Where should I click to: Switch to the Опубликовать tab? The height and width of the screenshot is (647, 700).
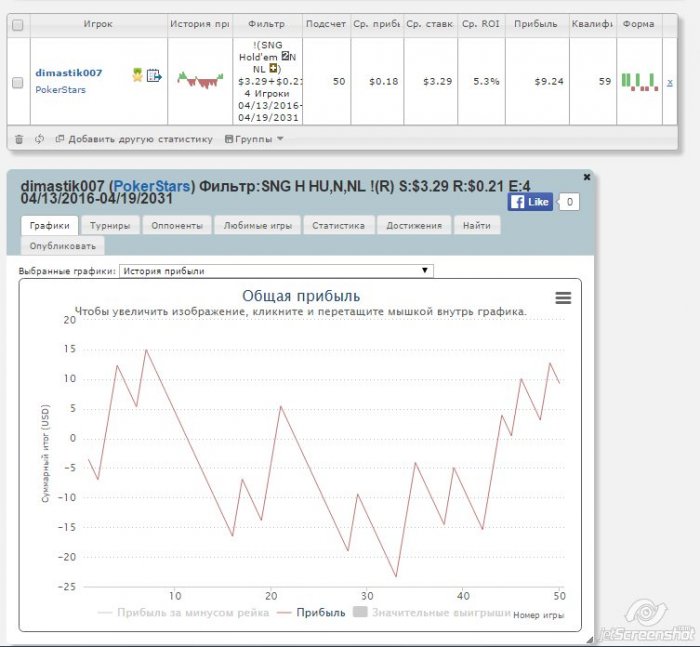pyautogui.click(x=62, y=246)
